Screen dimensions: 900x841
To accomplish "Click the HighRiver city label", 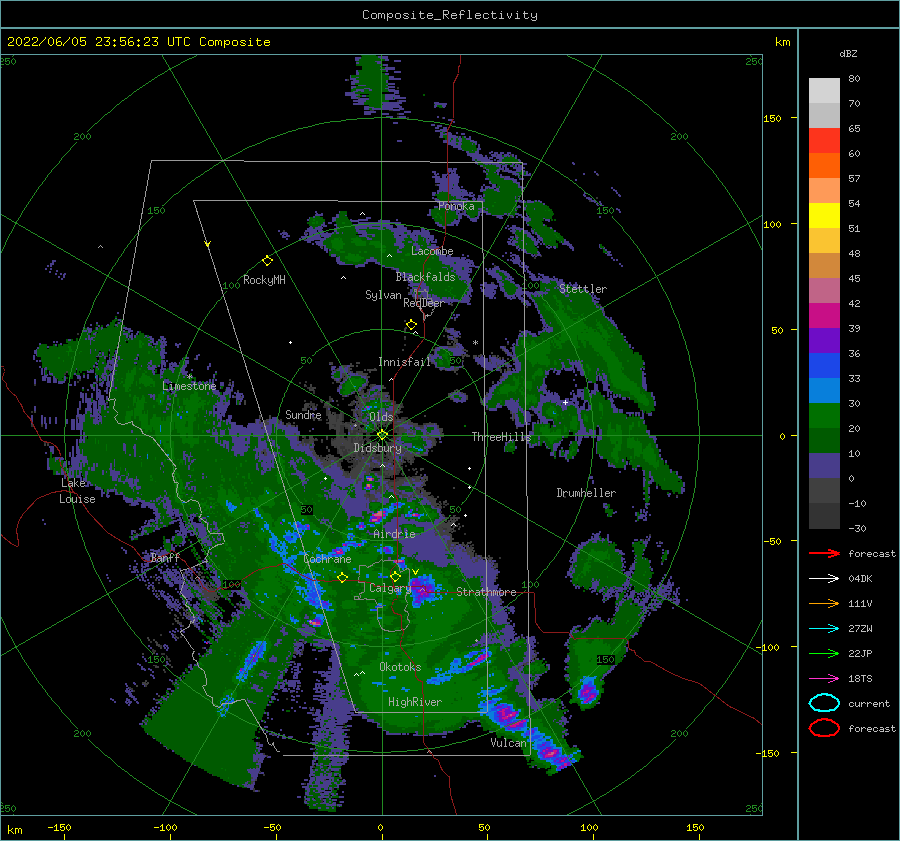I will click(415, 702).
